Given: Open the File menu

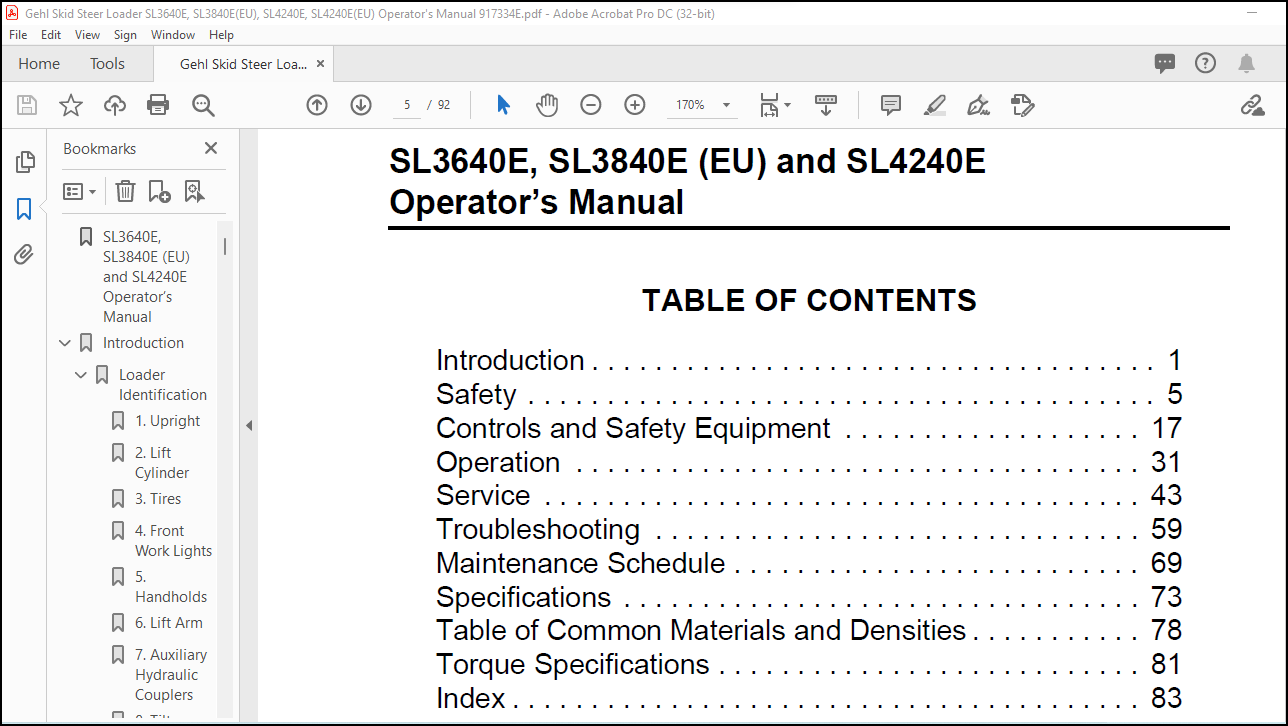Looking at the screenshot, I should 18,34.
